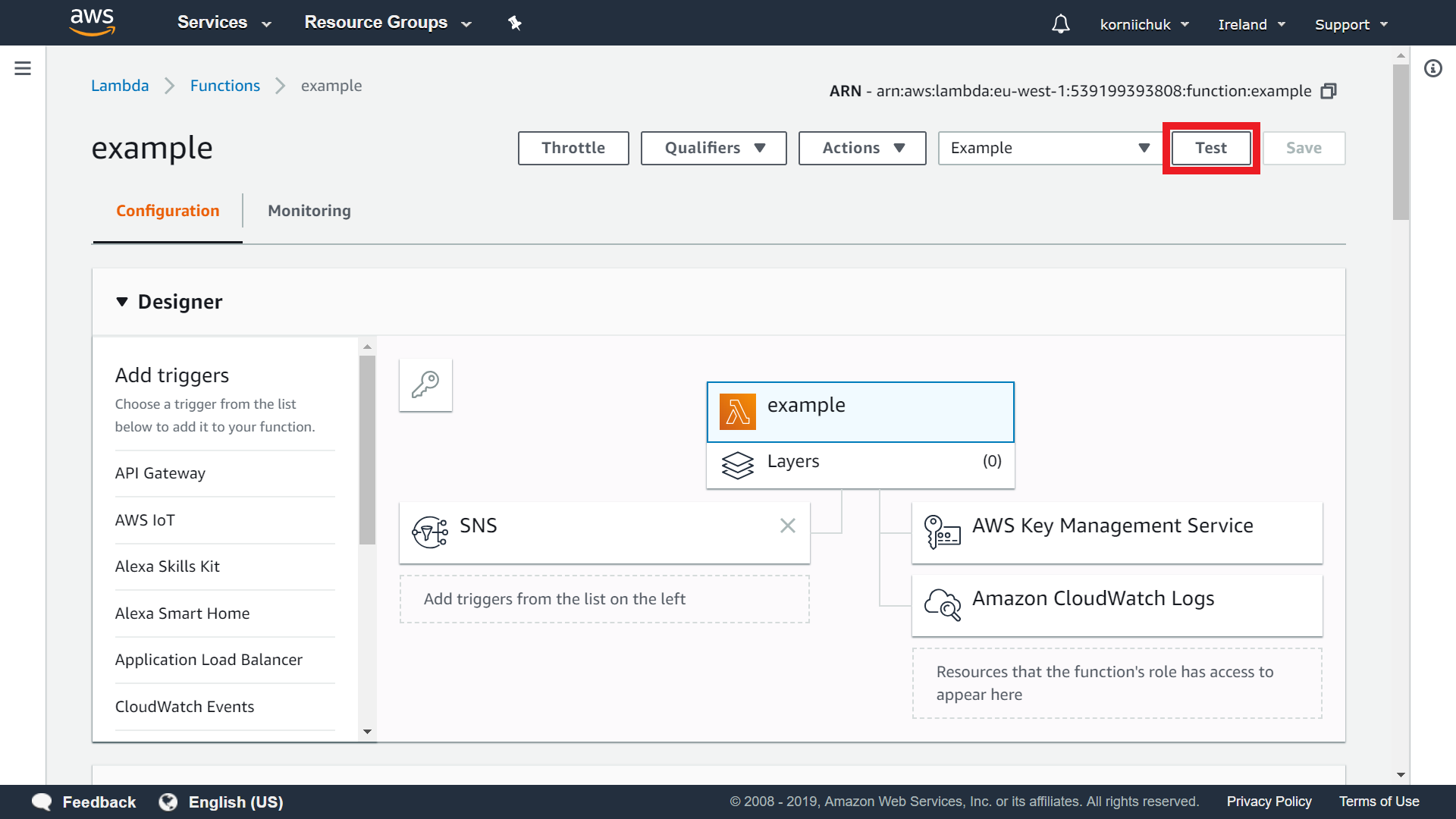Screen dimensions: 1456x819
Task: Open the Services menu
Action: (224, 23)
